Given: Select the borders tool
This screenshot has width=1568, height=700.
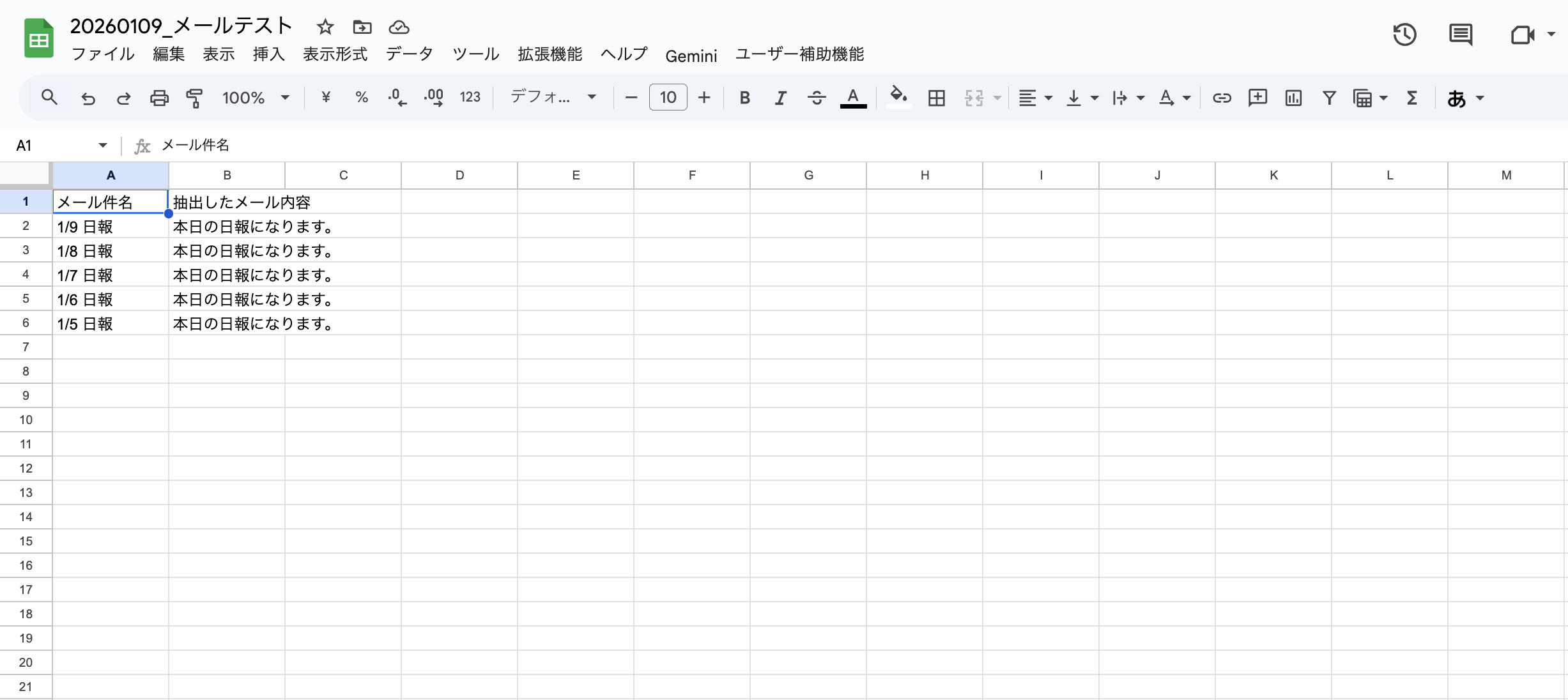Looking at the screenshot, I should click(x=935, y=97).
